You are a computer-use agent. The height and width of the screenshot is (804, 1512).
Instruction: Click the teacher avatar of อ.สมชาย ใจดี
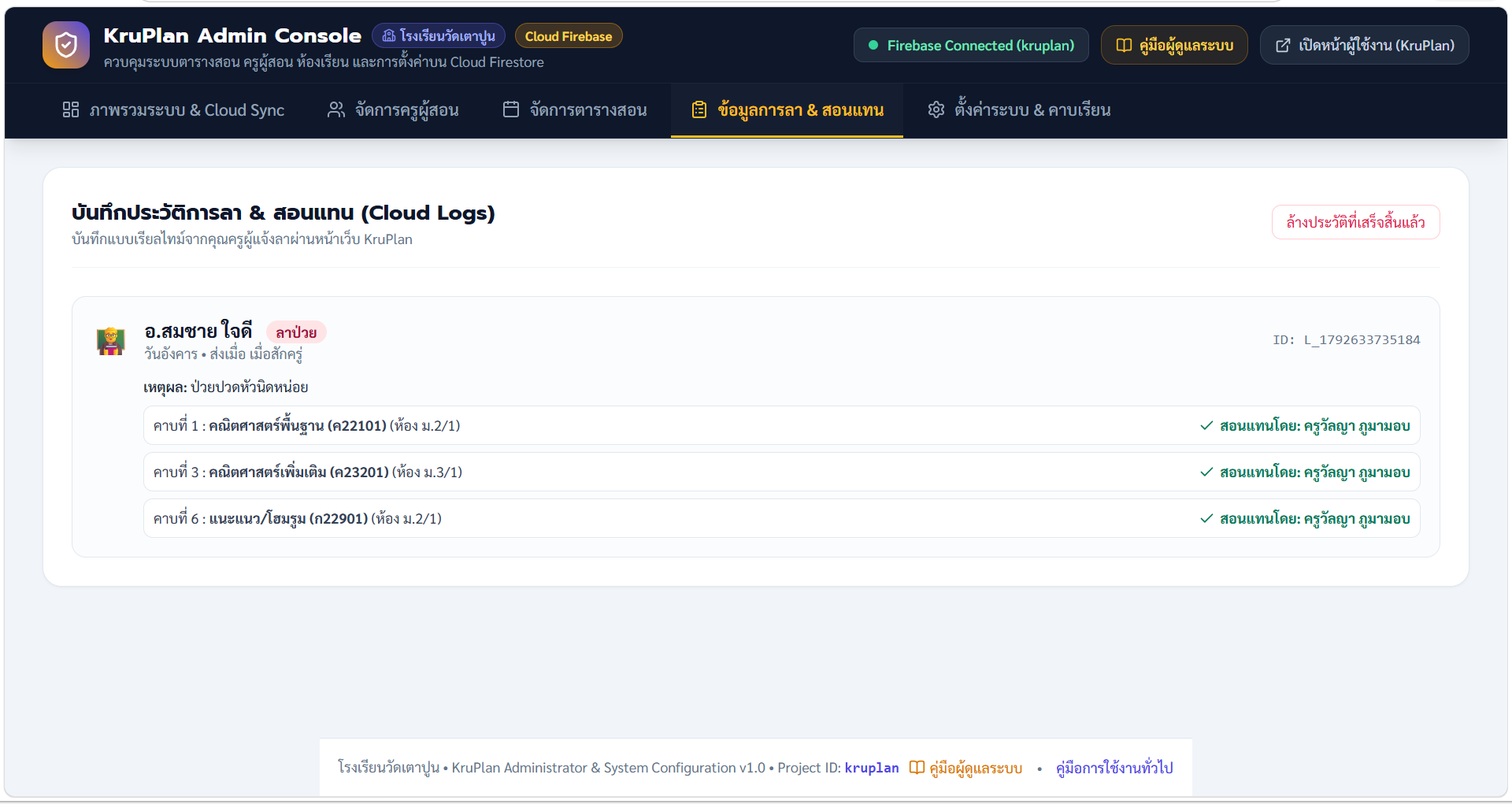(111, 341)
